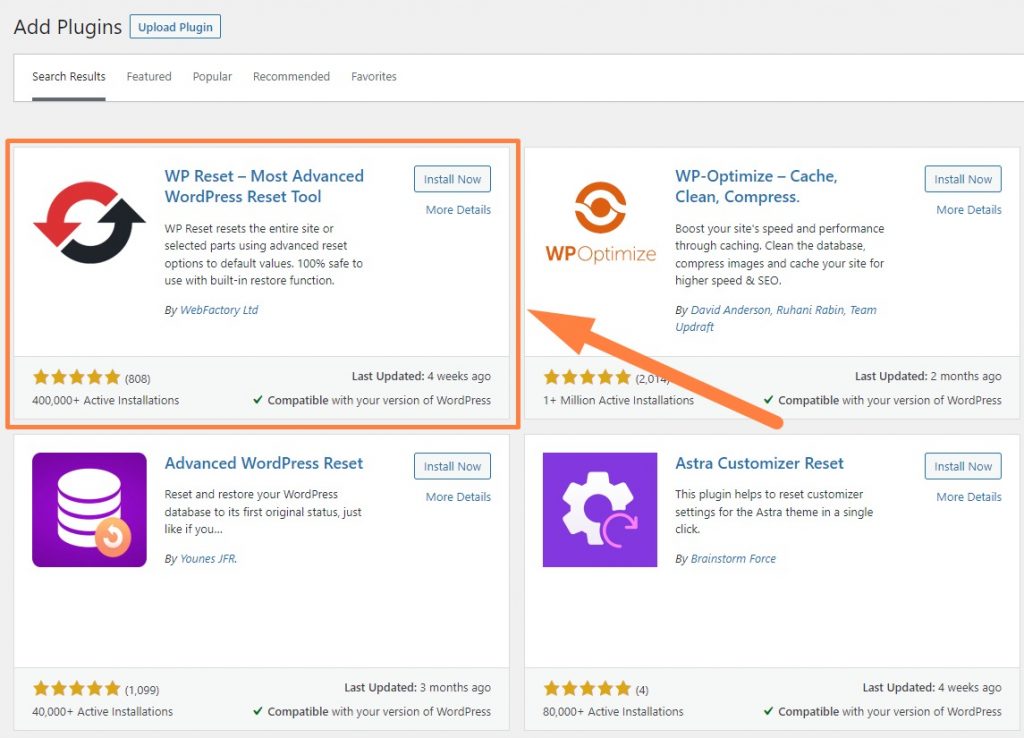Switch to the Popular tab
This screenshot has height=738, width=1024.
[x=212, y=76]
